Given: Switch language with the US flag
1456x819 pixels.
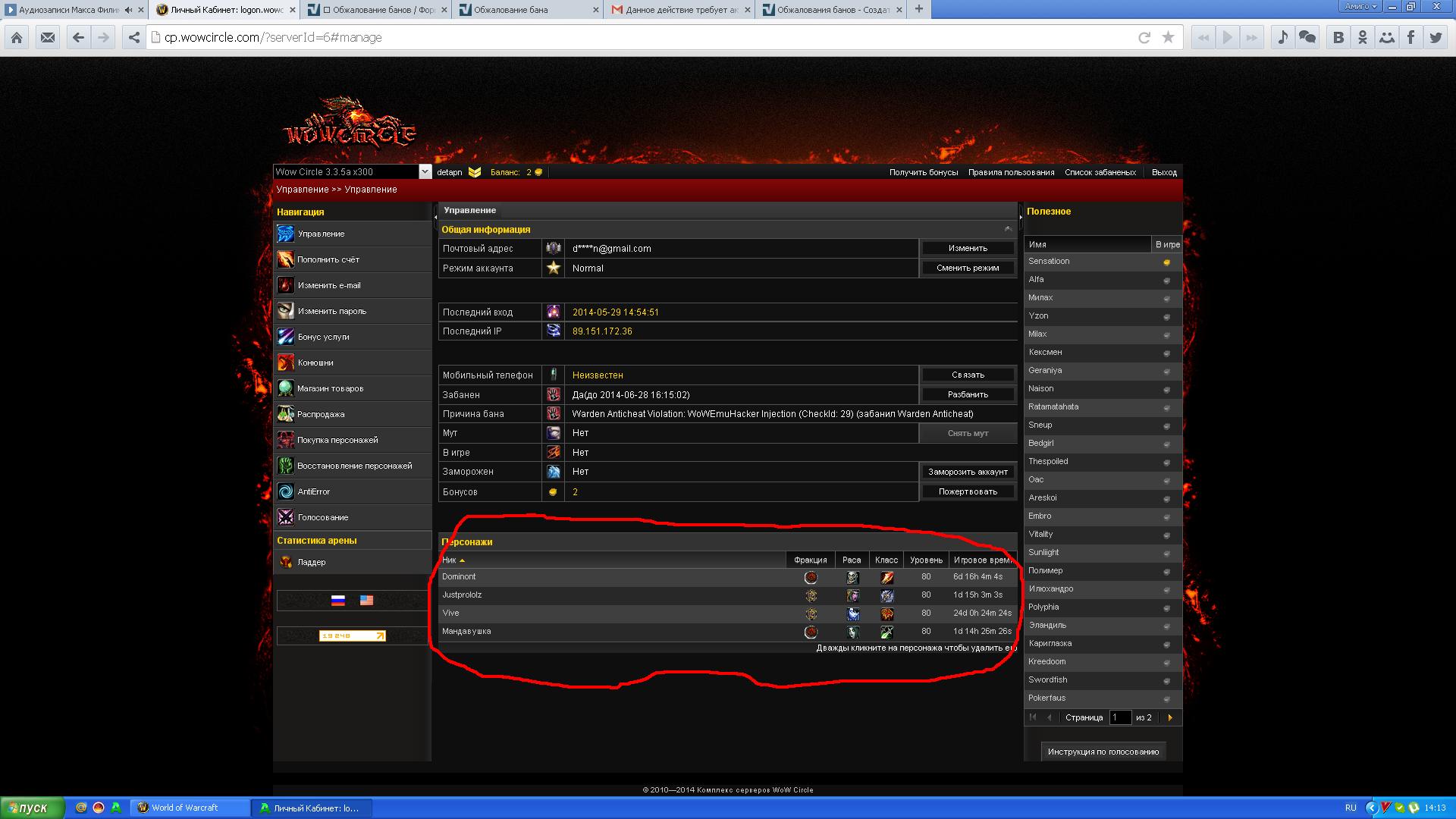Looking at the screenshot, I should [366, 600].
